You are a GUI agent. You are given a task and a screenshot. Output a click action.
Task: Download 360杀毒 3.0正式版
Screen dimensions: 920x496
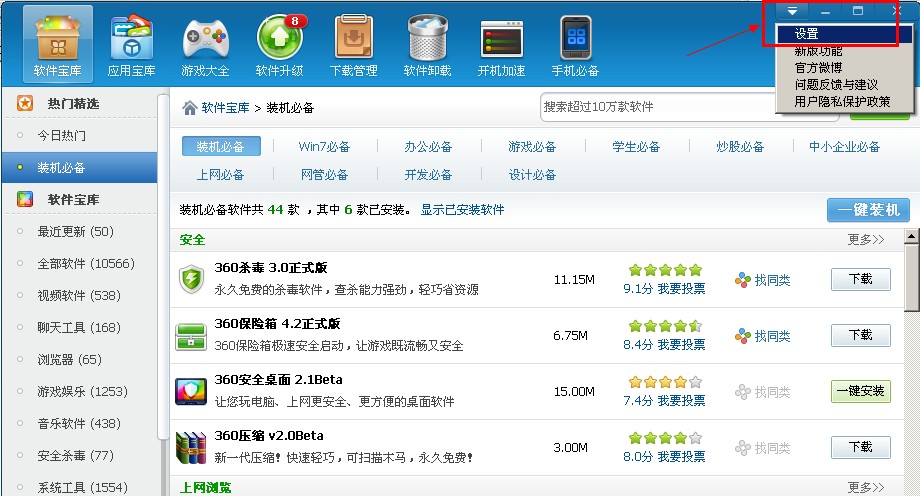[x=861, y=279]
